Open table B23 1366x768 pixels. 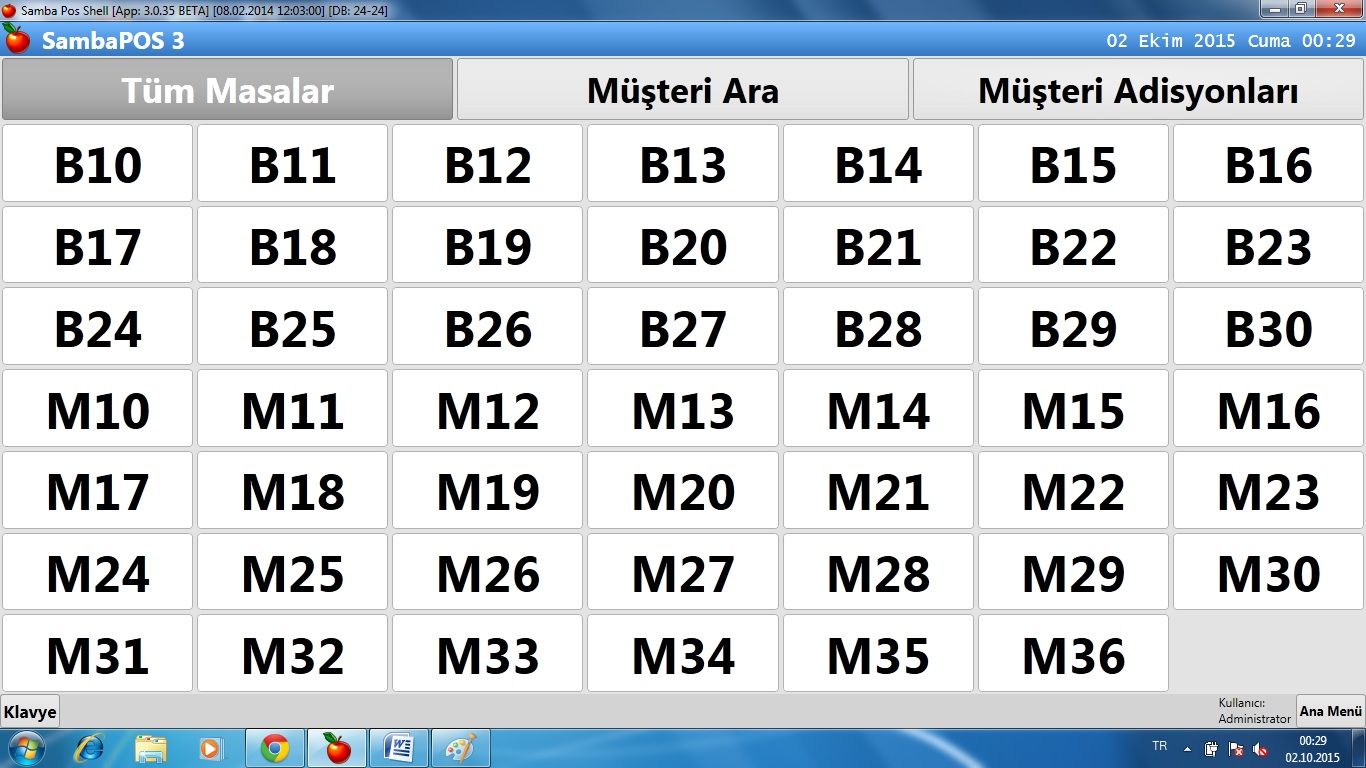[x=1268, y=246]
